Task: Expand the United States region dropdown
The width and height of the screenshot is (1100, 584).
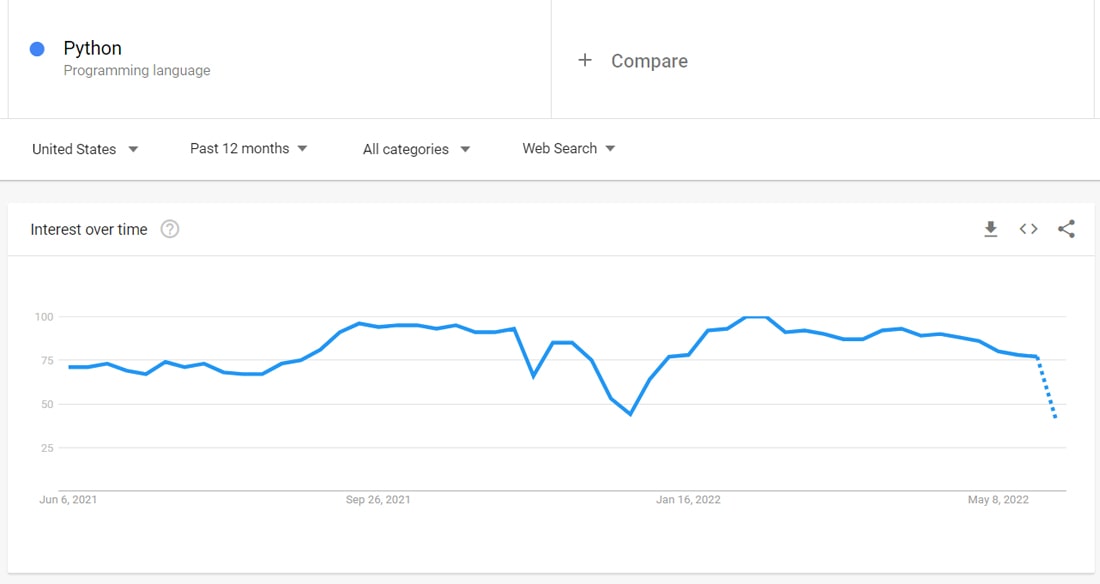Action: pyautogui.click(x=85, y=149)
